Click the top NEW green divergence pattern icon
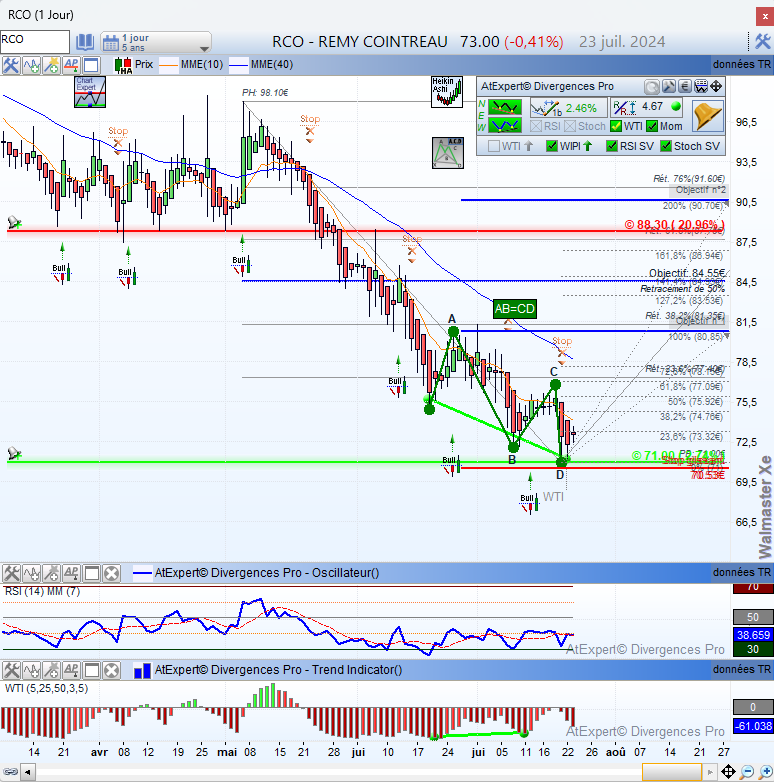The width and height of the screenshot is (774, 782). pyautogui.click(x=505, y=107)
